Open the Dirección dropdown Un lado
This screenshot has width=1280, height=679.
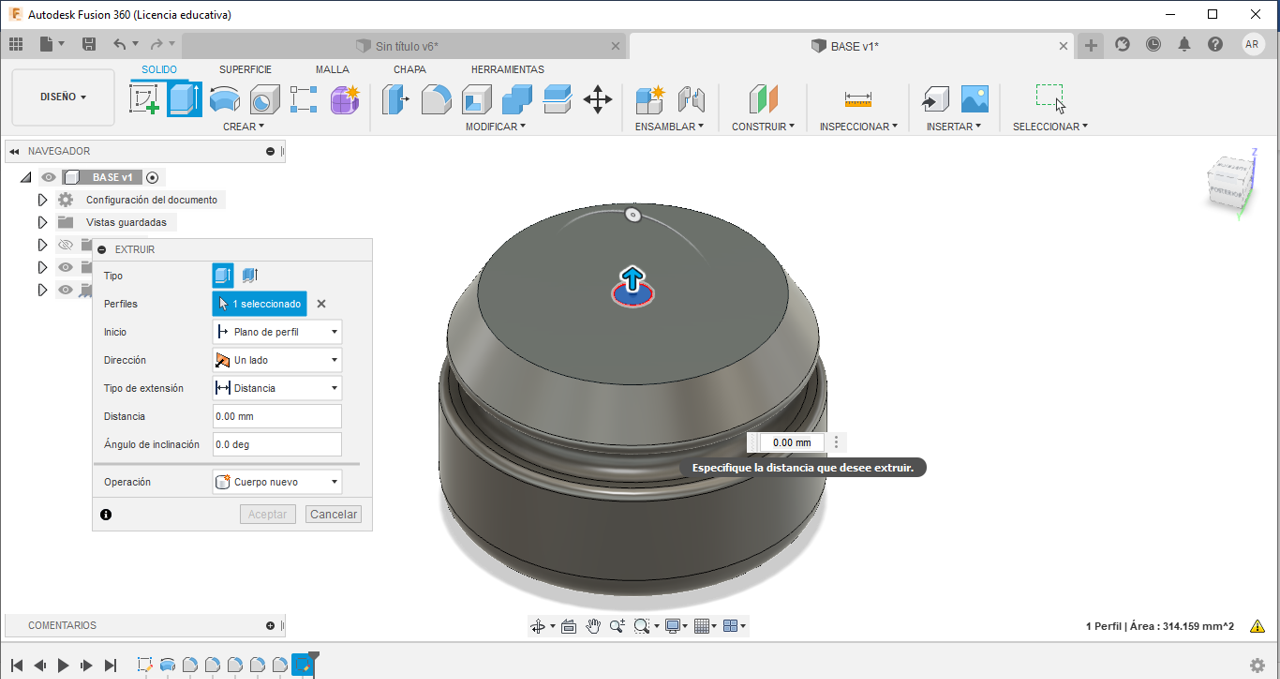tap(277, 360)
